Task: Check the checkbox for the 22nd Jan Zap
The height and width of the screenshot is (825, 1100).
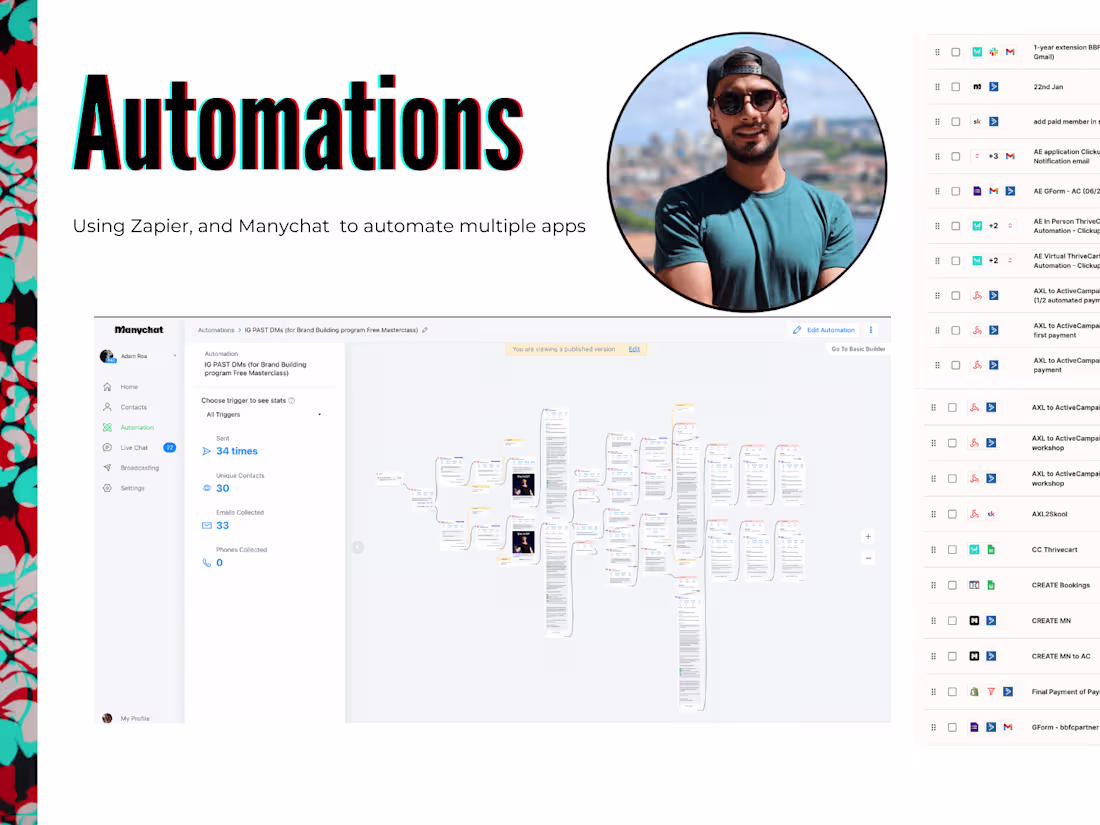Action: 955,87
